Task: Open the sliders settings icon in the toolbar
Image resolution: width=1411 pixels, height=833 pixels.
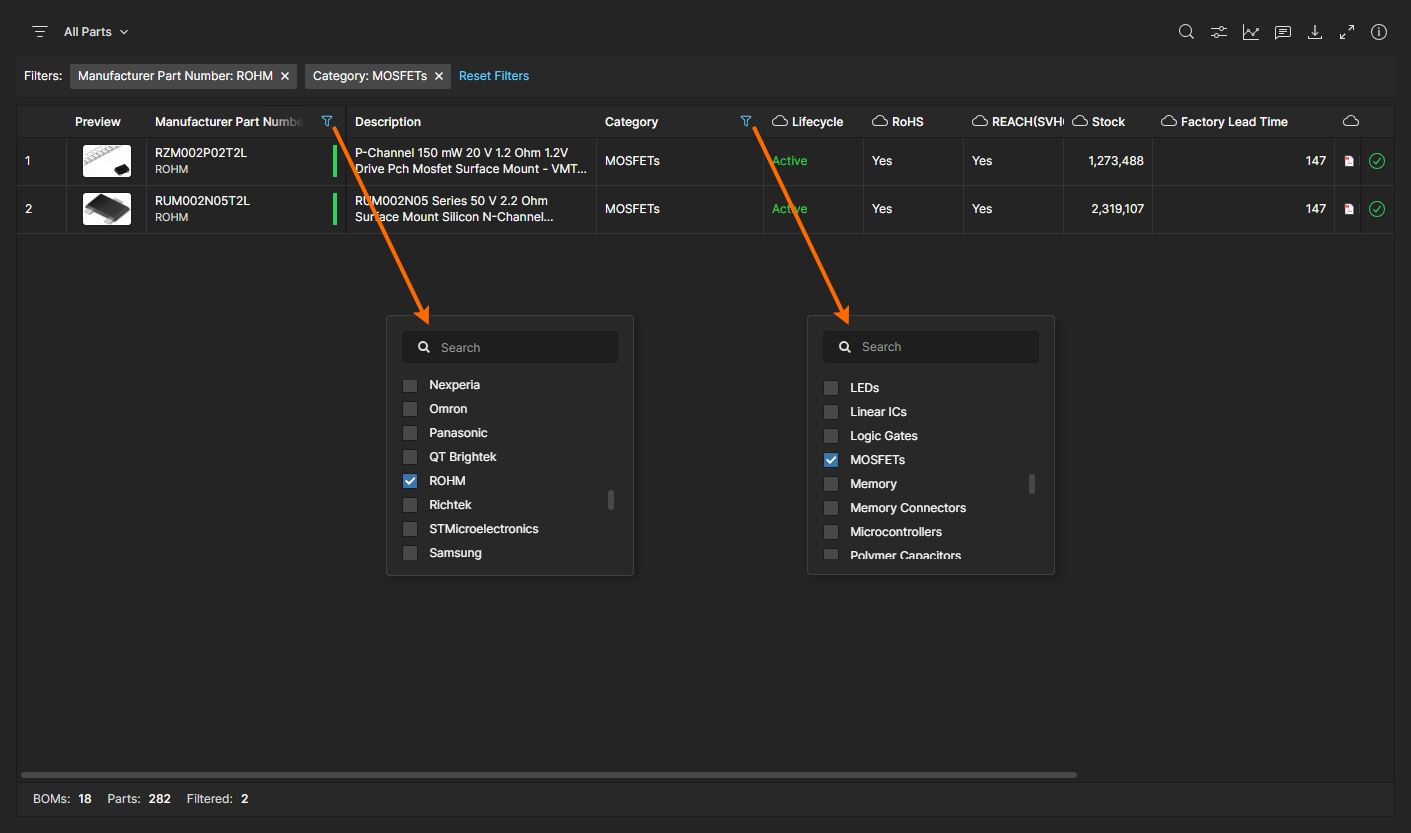Action: tap(1218, 32)
